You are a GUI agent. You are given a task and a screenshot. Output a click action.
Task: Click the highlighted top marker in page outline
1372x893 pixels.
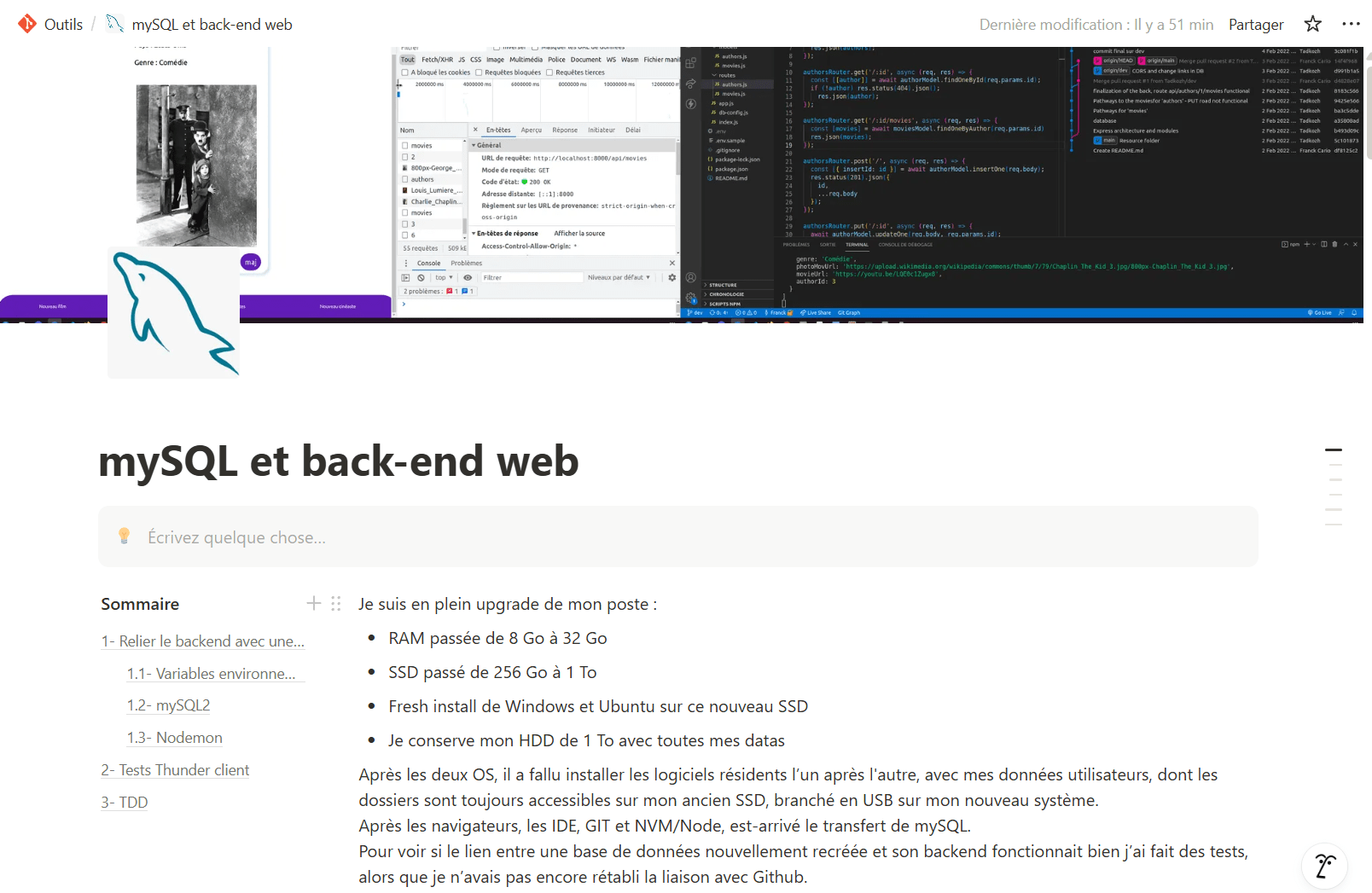(1333, 449)
